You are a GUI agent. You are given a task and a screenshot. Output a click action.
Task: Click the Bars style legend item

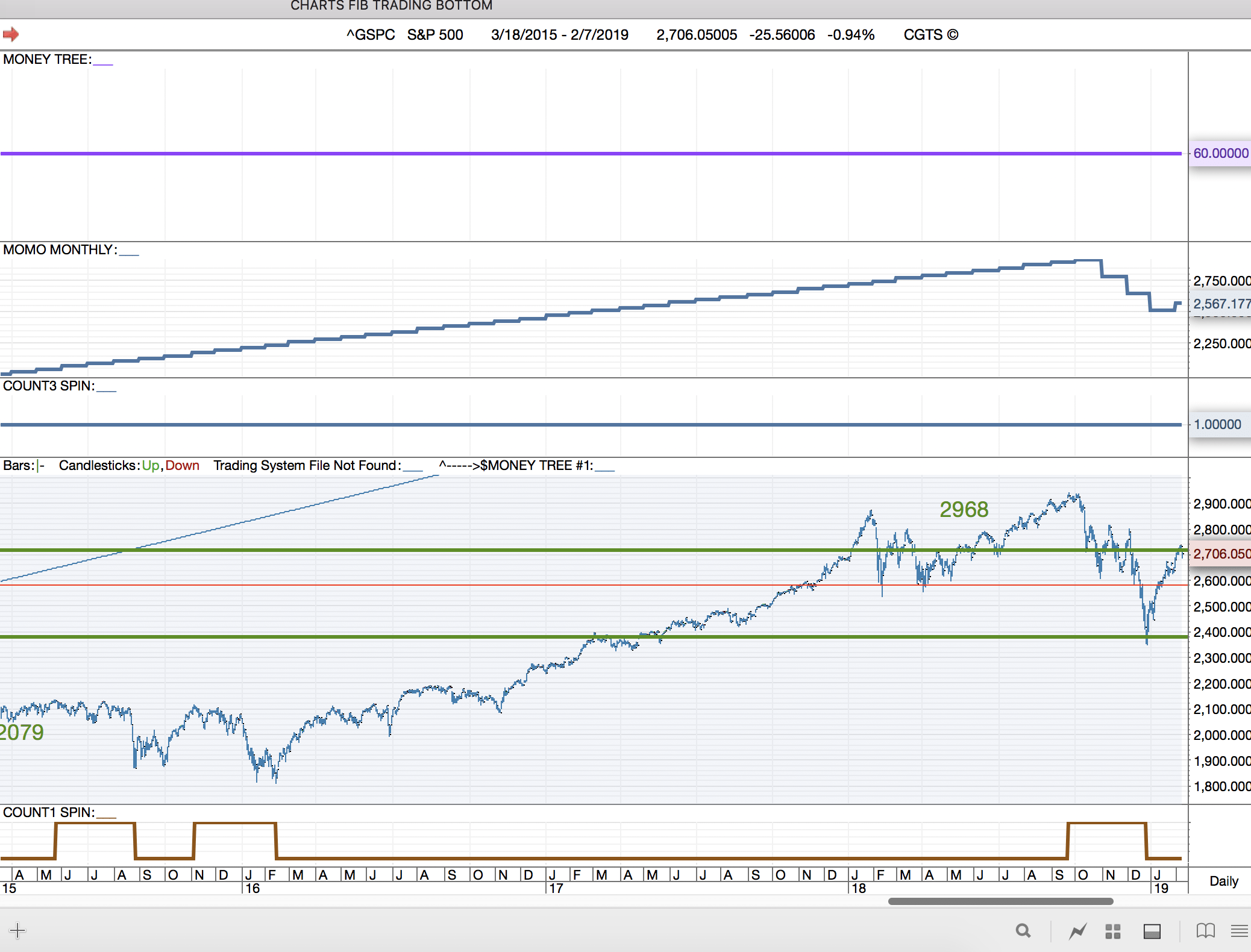pyautogui.click(x=24, y=465)
